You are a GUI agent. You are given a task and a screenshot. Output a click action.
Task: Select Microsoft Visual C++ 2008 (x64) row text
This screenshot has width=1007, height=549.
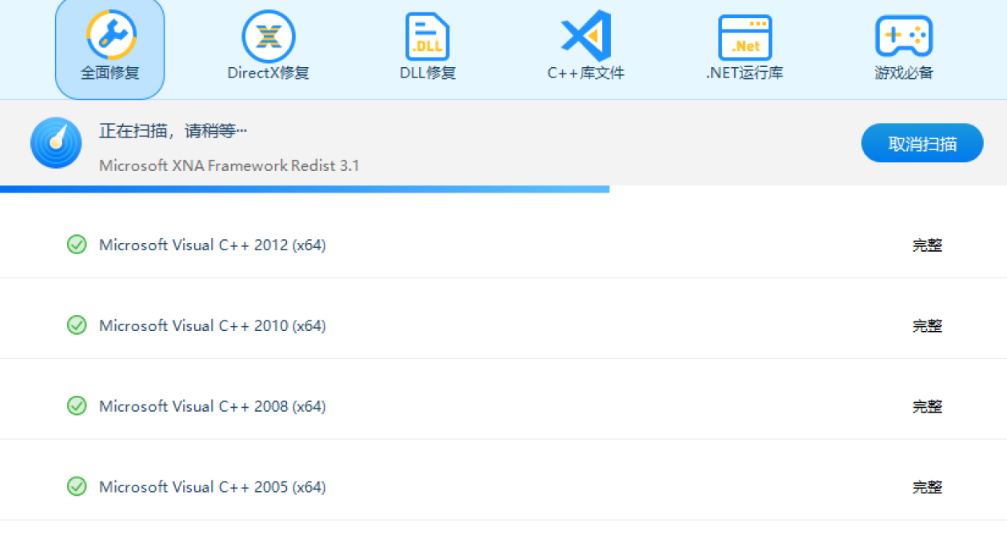213,406
